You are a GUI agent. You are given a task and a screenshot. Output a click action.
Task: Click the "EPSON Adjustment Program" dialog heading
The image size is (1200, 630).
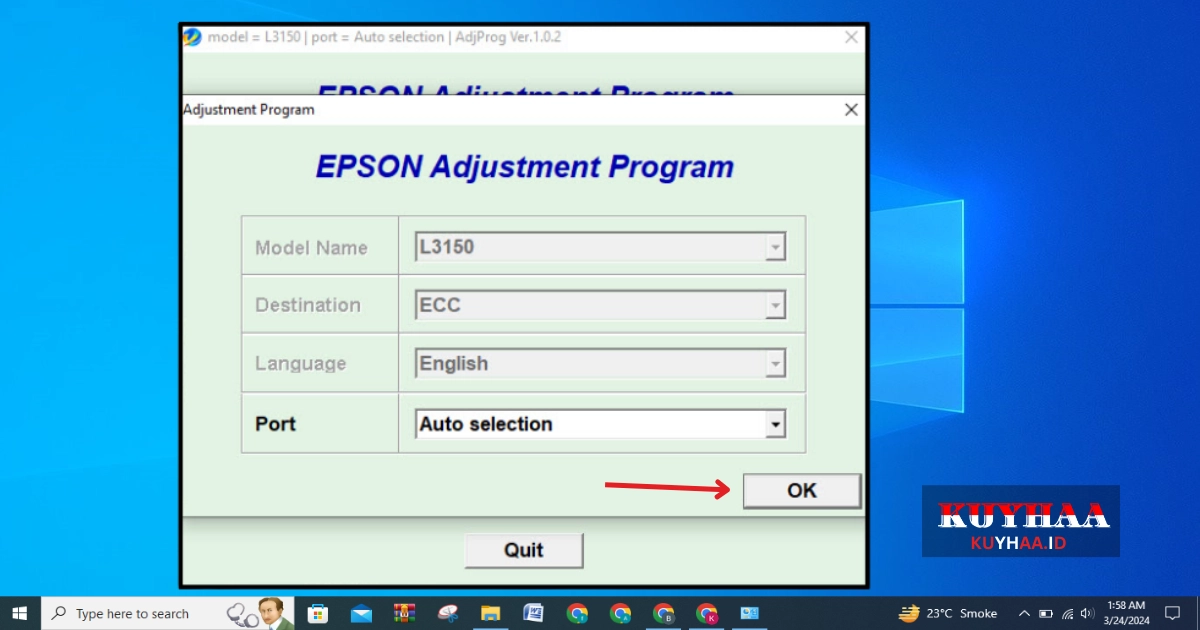click(x=525, y=166)
